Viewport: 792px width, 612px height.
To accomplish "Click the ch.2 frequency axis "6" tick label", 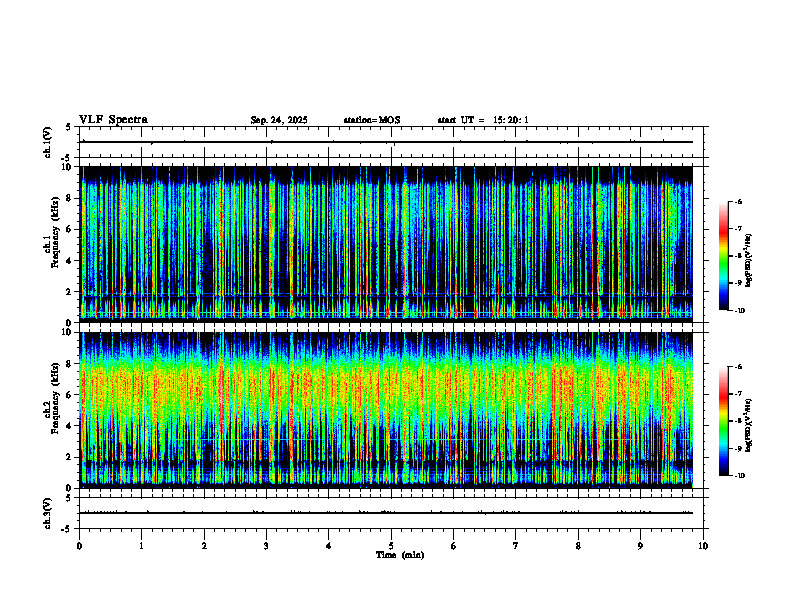I will (70, 395).
